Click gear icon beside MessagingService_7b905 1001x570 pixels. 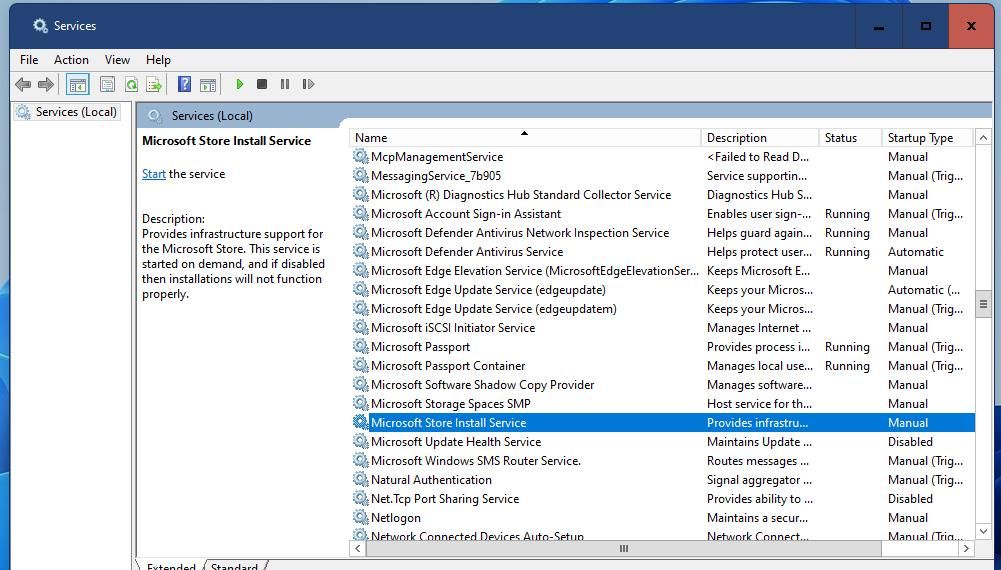click(x=361, y=176)
